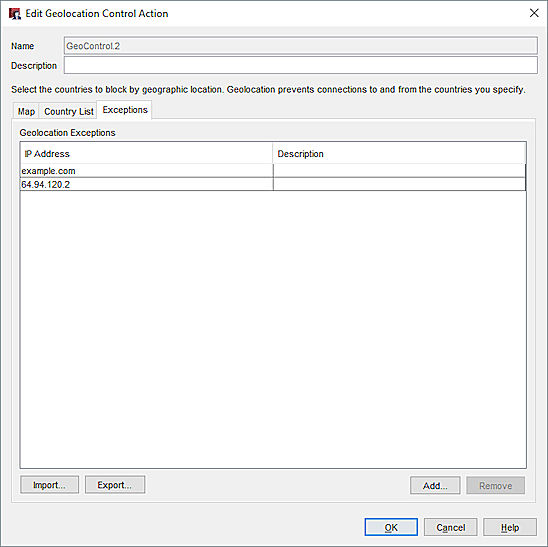
Task: Open Help for this dialog
Action: (510, 527)
